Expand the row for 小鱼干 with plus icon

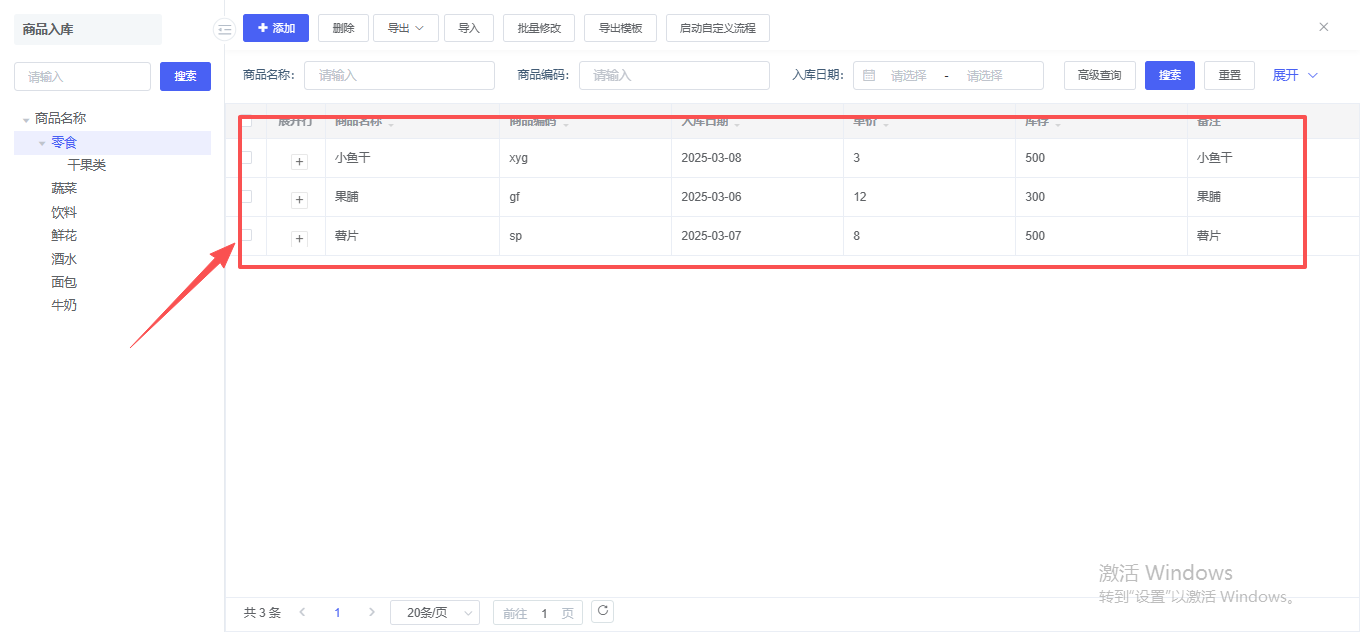click(x=299, y=162)
